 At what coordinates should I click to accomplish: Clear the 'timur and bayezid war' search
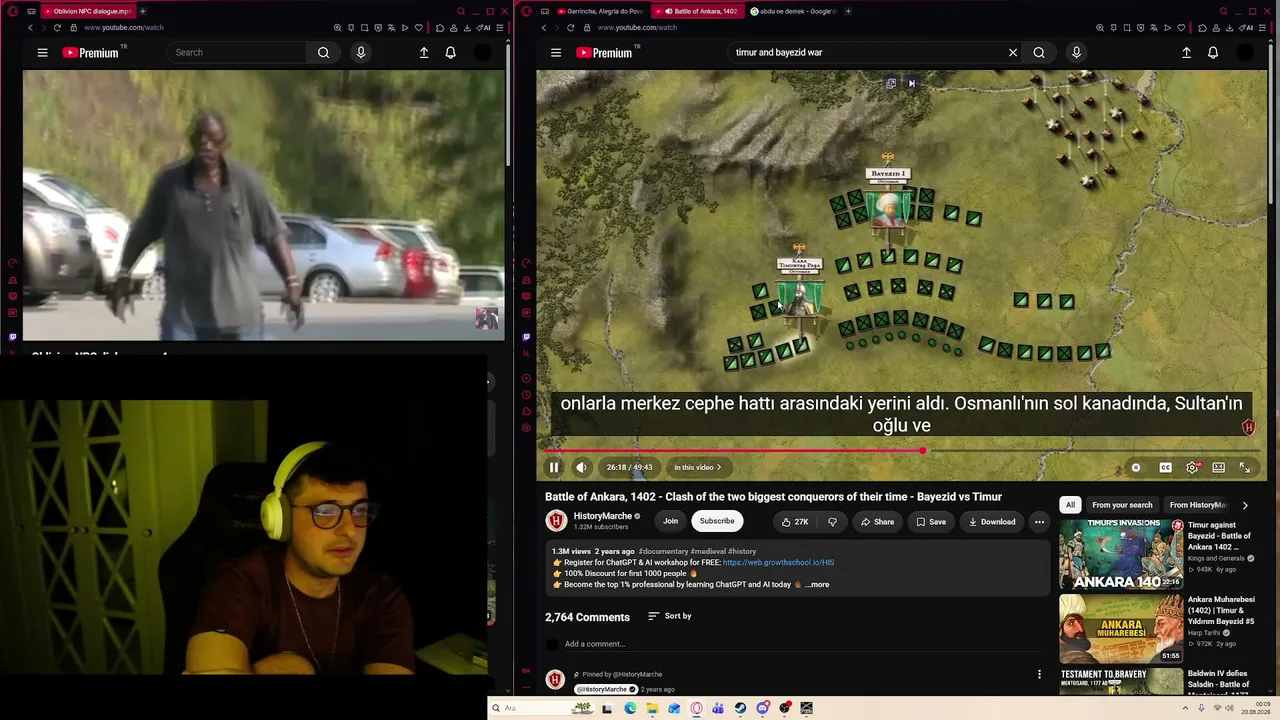coord(1013,52)
